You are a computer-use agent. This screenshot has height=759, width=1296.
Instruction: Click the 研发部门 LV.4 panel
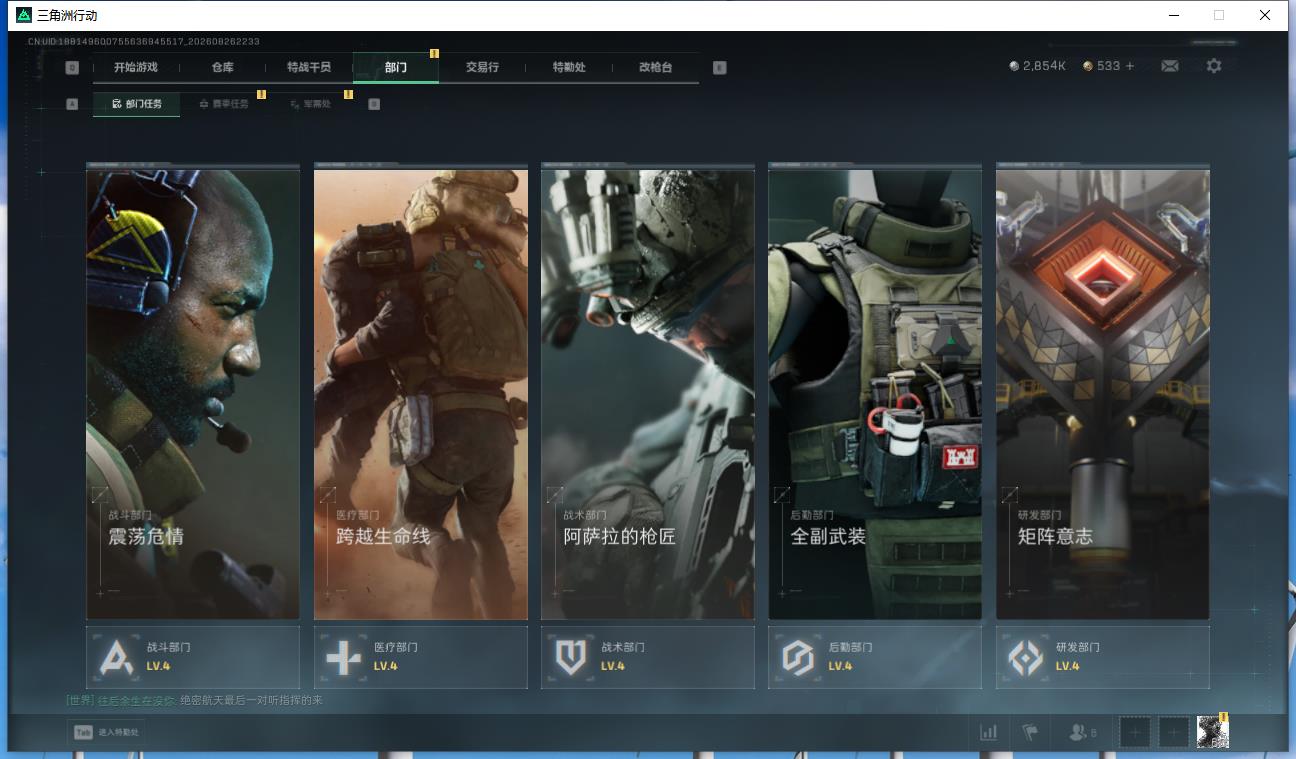pyautogui.click(x=1103, y=657)
